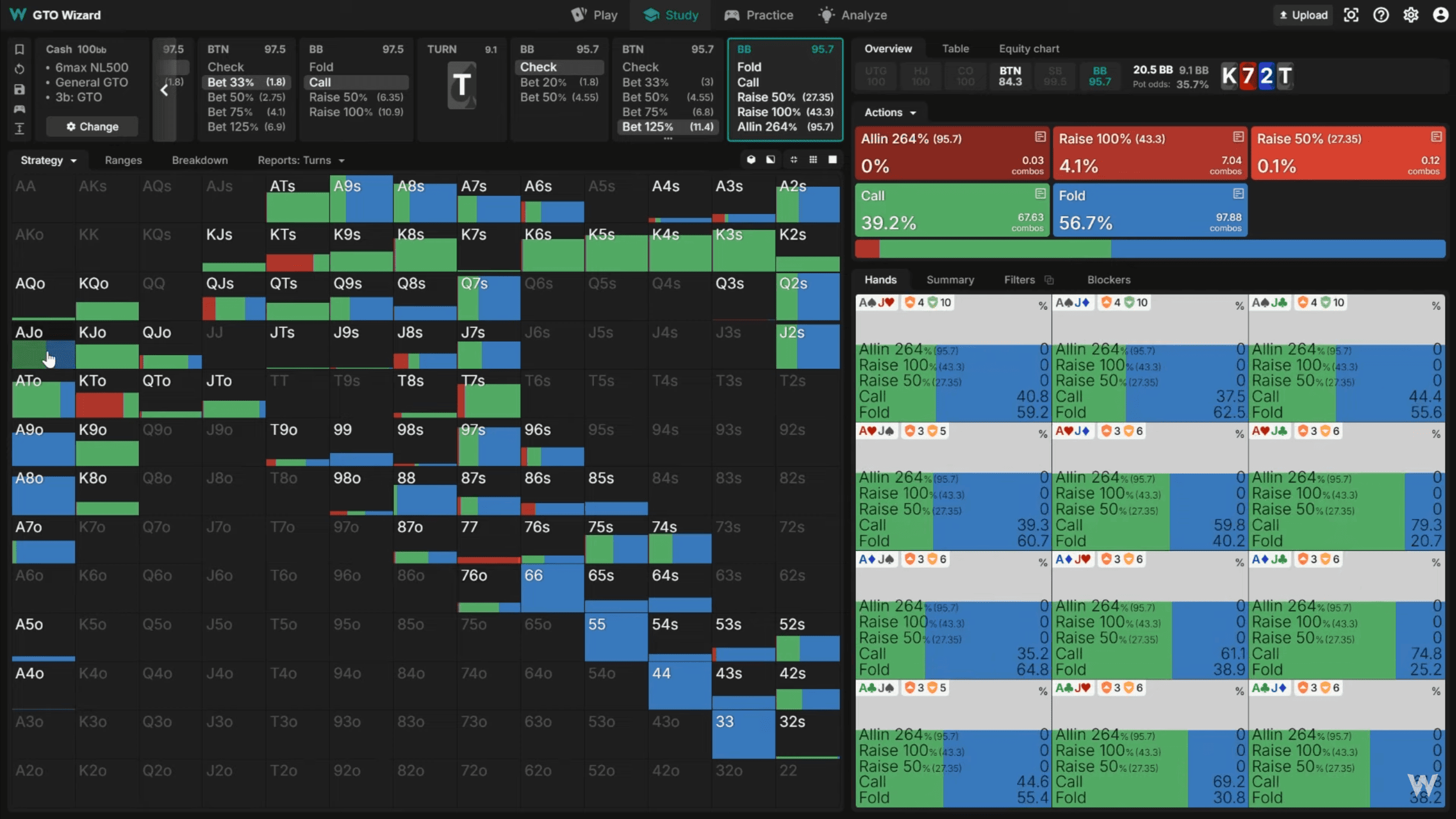The image size is (1456, 819).
Task: Click the gamepad practice icon in sidebar
Action: 19,109
